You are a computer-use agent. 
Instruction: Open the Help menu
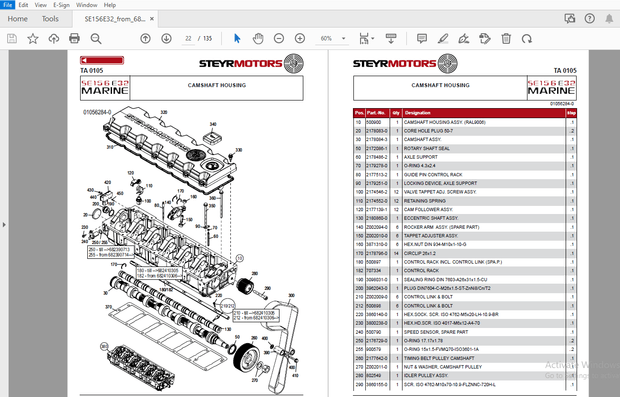click(x=110, y=5)
